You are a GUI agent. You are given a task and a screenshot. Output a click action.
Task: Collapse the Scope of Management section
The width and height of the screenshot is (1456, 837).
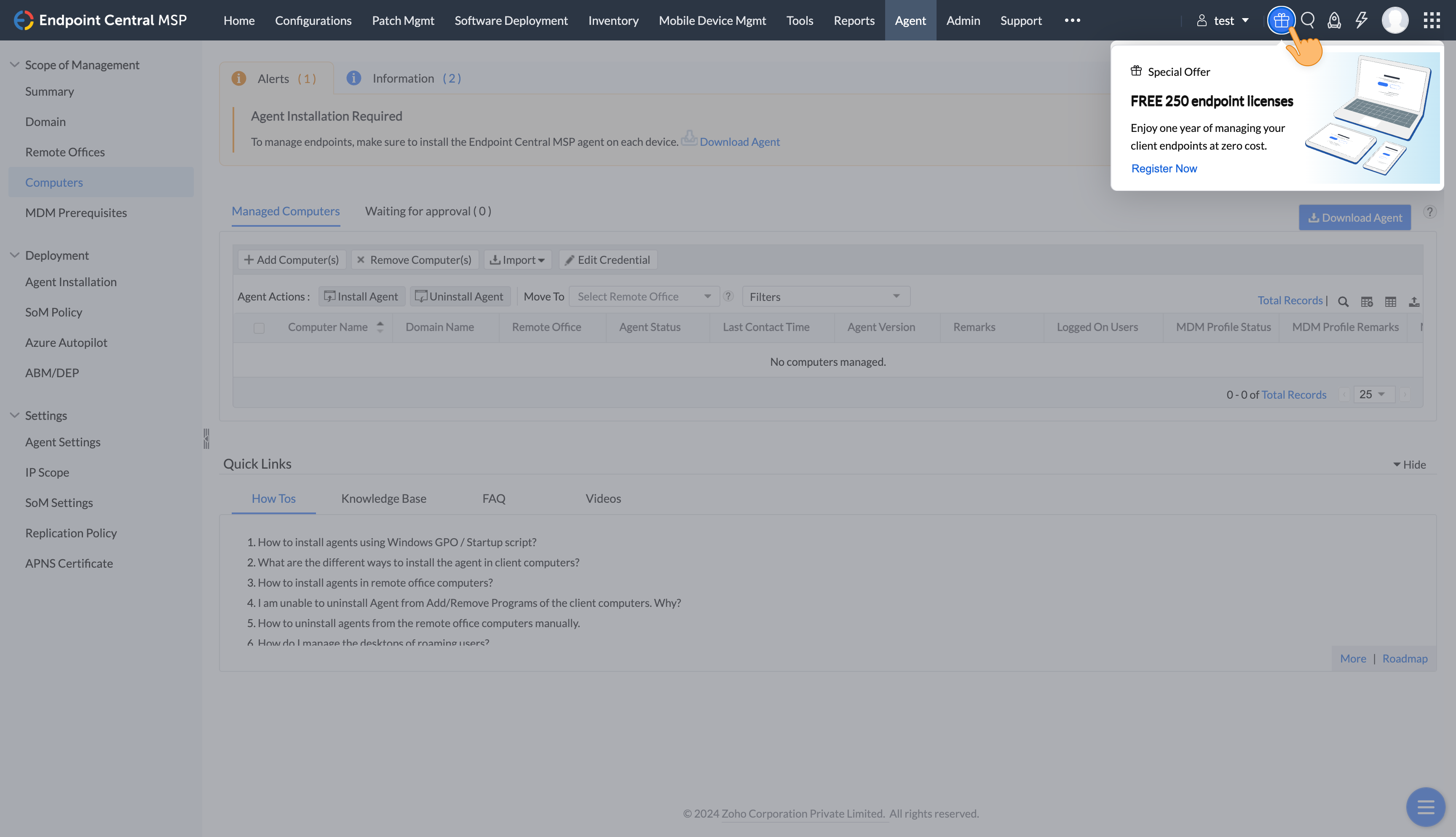(x=15, y=65)
